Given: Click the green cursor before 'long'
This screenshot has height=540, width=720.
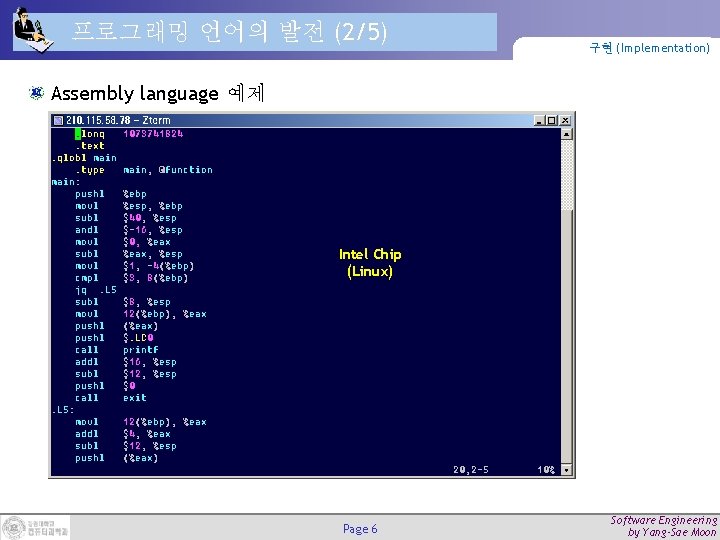Looking at the screenshot, I should coord(78,134).
